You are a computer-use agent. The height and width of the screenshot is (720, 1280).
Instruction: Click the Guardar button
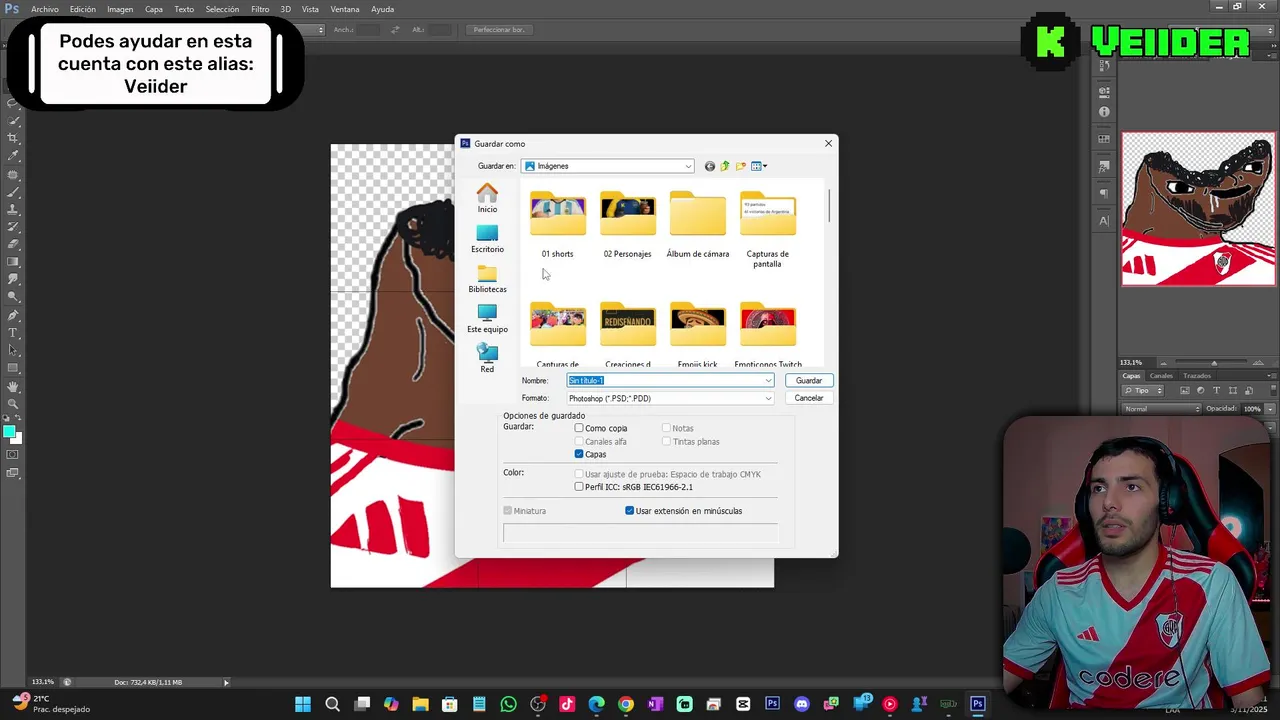(x=809, y=380)
